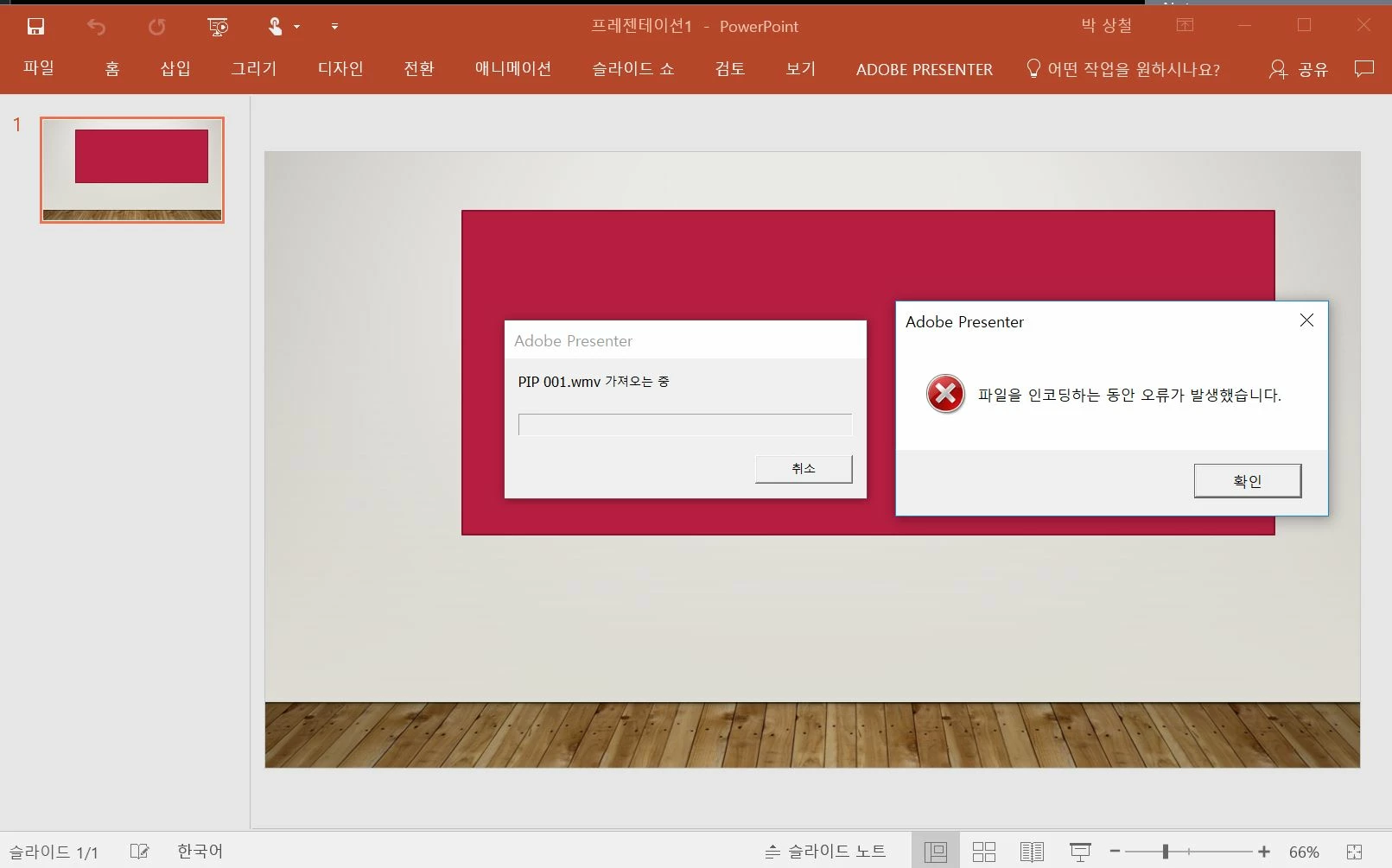Image resolution: width=1392 pixels, height=868 pixels.
Task: Switch to Slide Sorter view icon
Action: tap(984, 852)
